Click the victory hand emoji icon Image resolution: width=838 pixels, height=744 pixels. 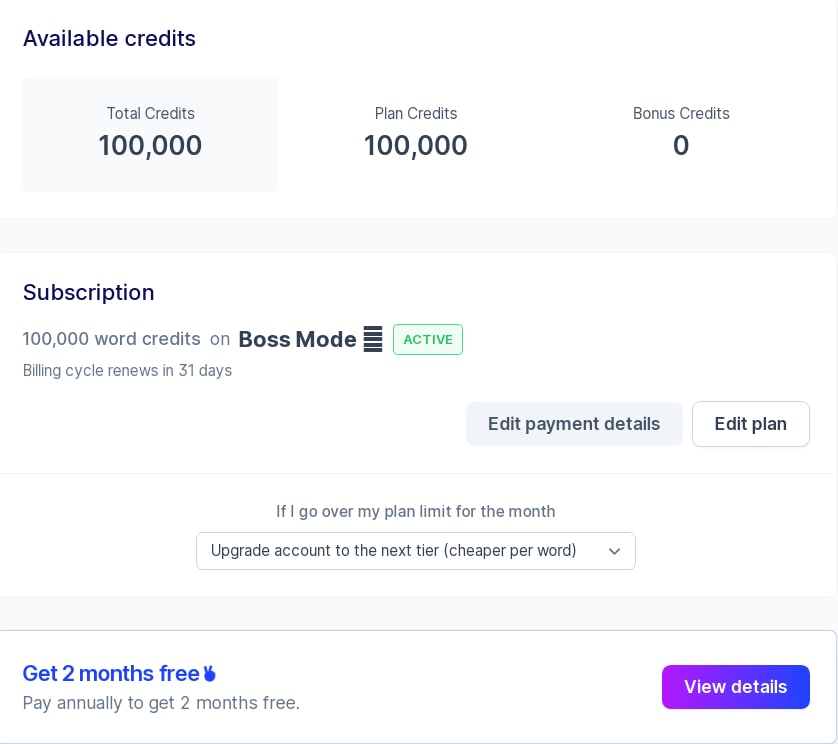[210, 673]
